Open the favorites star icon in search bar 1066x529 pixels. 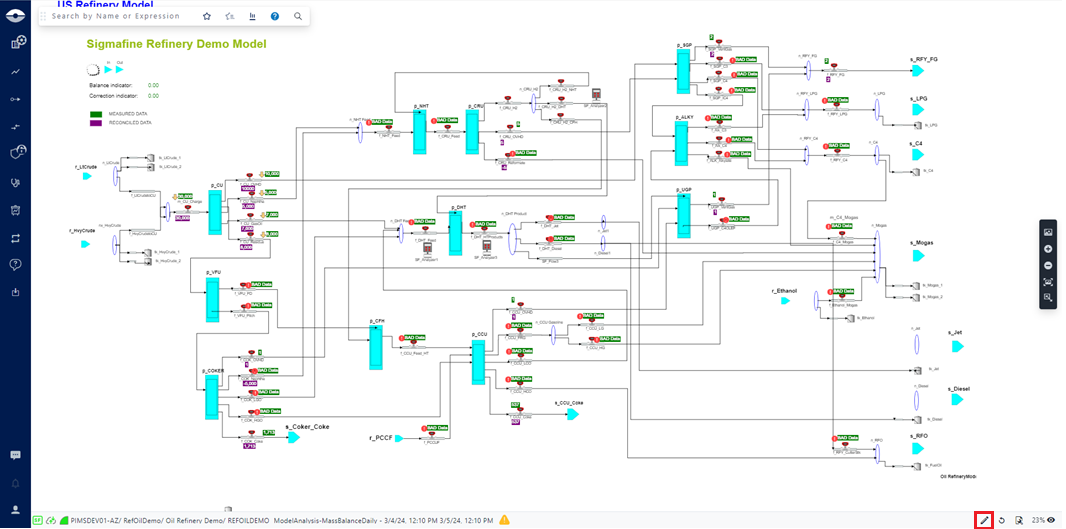(207, 16)
